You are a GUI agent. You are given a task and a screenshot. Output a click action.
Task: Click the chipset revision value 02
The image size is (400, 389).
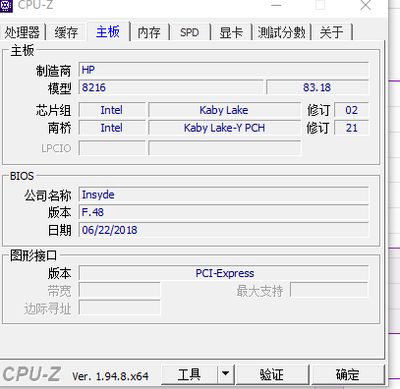point(352,110)
